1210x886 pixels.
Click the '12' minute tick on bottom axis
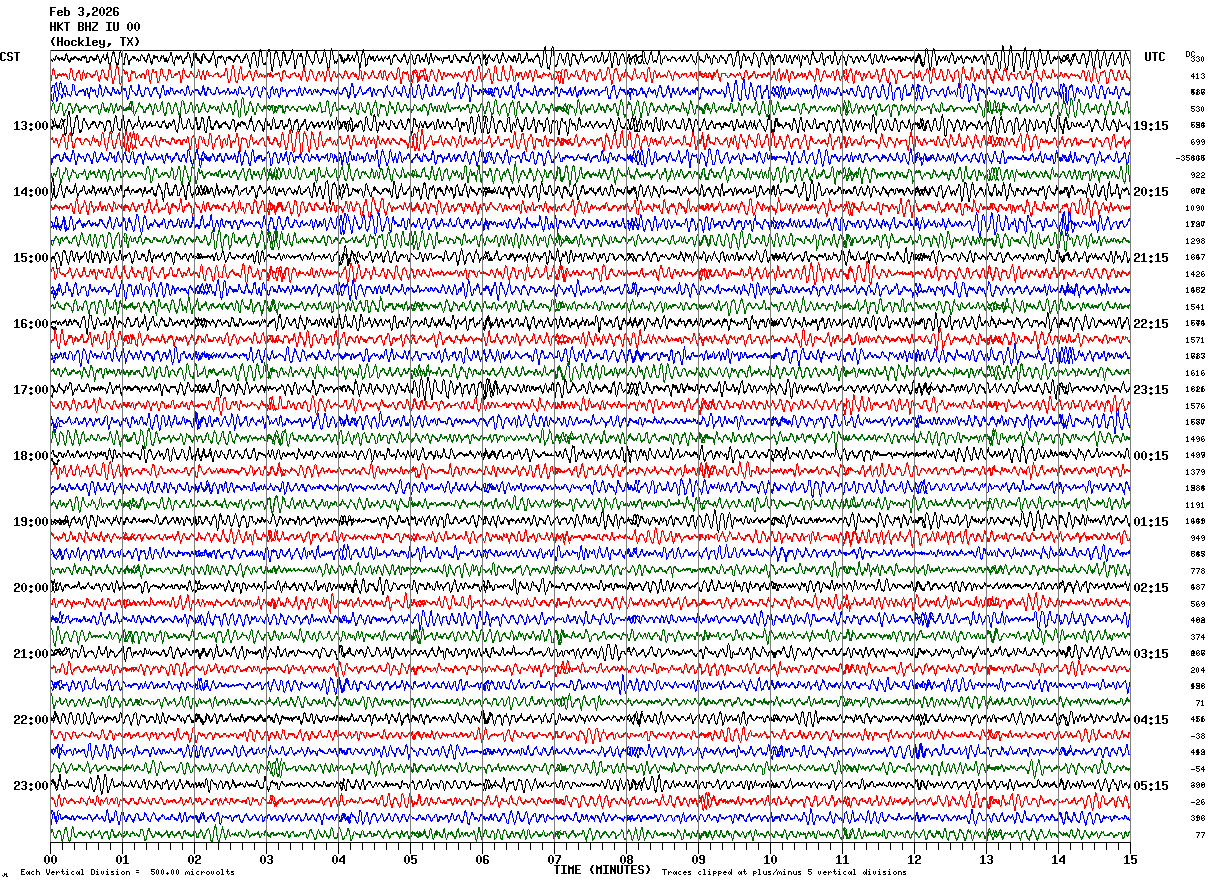pyautogui.click(x=914, y=859)
